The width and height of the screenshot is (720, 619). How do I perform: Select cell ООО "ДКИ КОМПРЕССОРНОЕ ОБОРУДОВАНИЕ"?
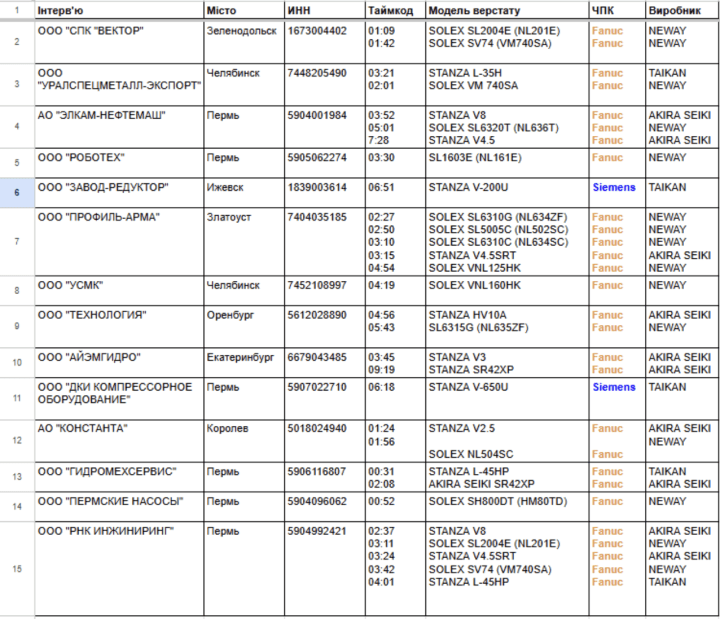(x=119, y=399)
